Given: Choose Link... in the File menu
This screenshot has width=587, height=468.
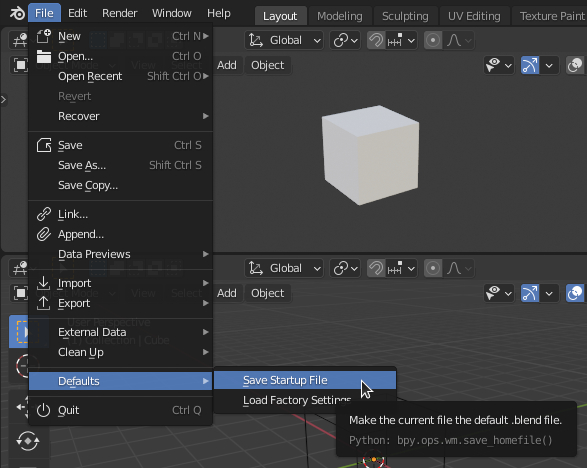Looking at the screenshot, I should click(121, 214).
